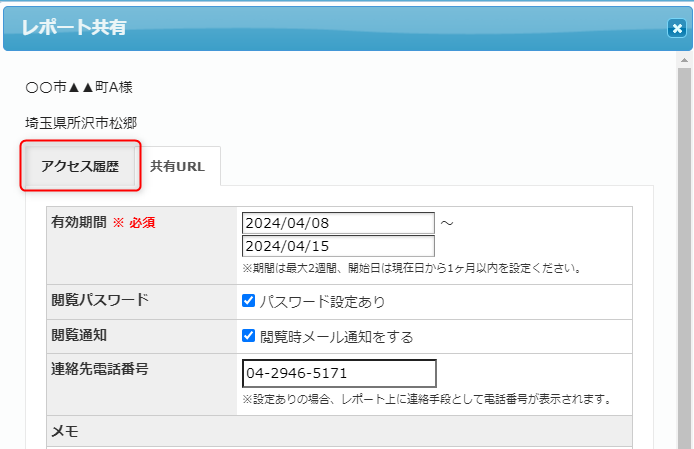694x449 pixels.
Task: Click the note about phone number display
Action: click(x=426, y=399)
